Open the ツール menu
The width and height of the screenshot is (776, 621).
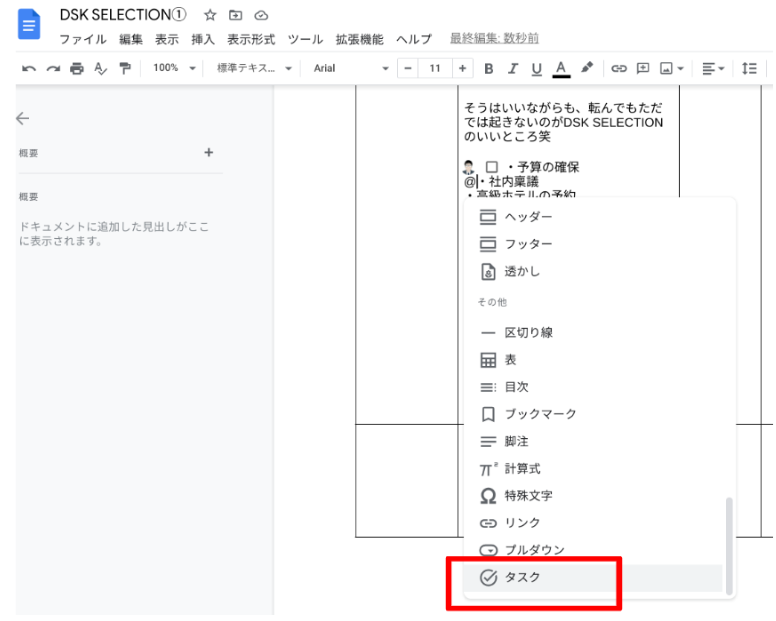coord(305,39)
